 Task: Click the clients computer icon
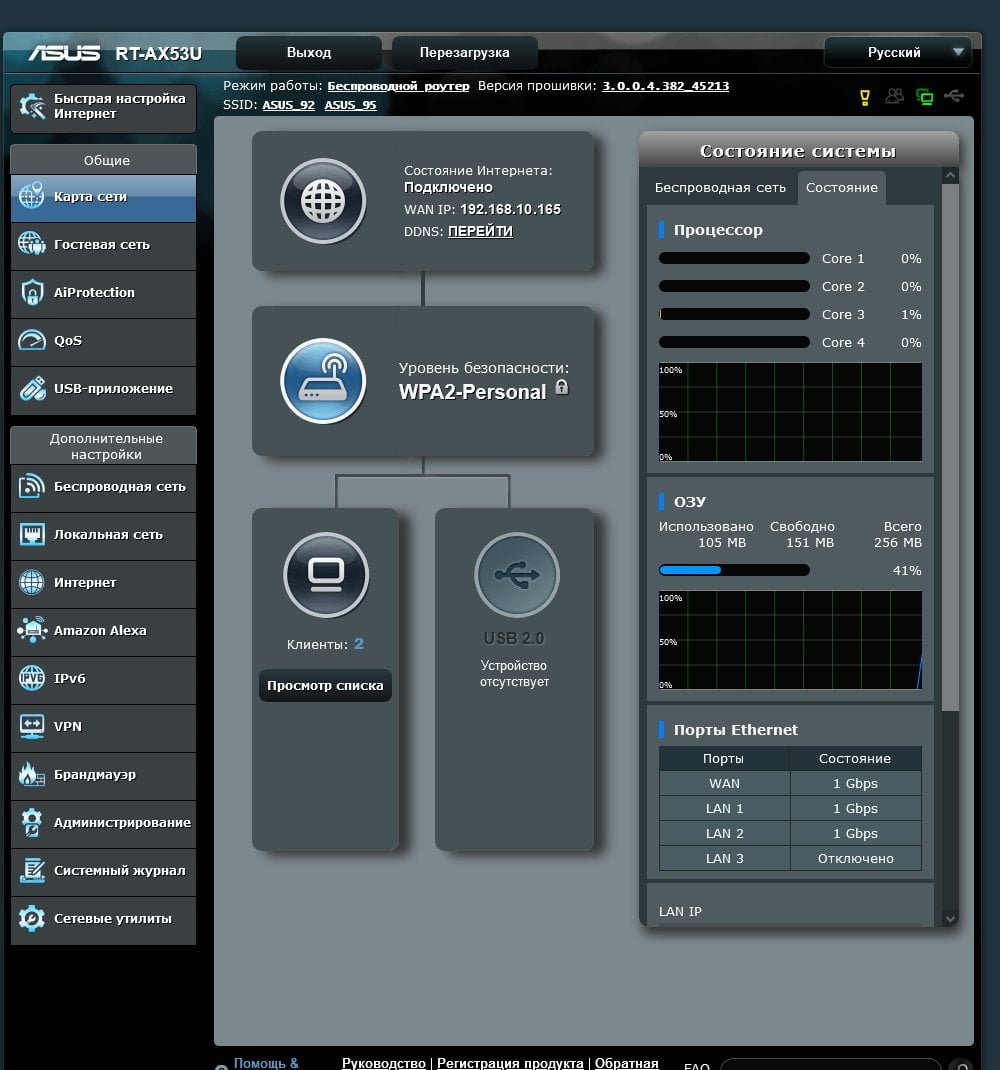click(326, 575)
